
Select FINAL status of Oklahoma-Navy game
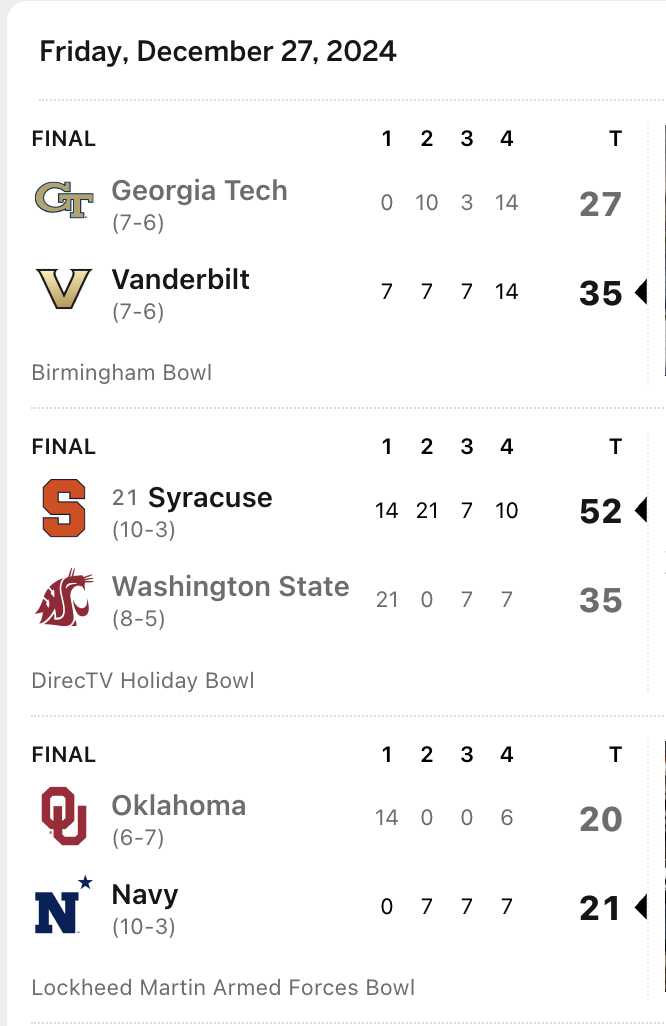click(x=63, y=754)
